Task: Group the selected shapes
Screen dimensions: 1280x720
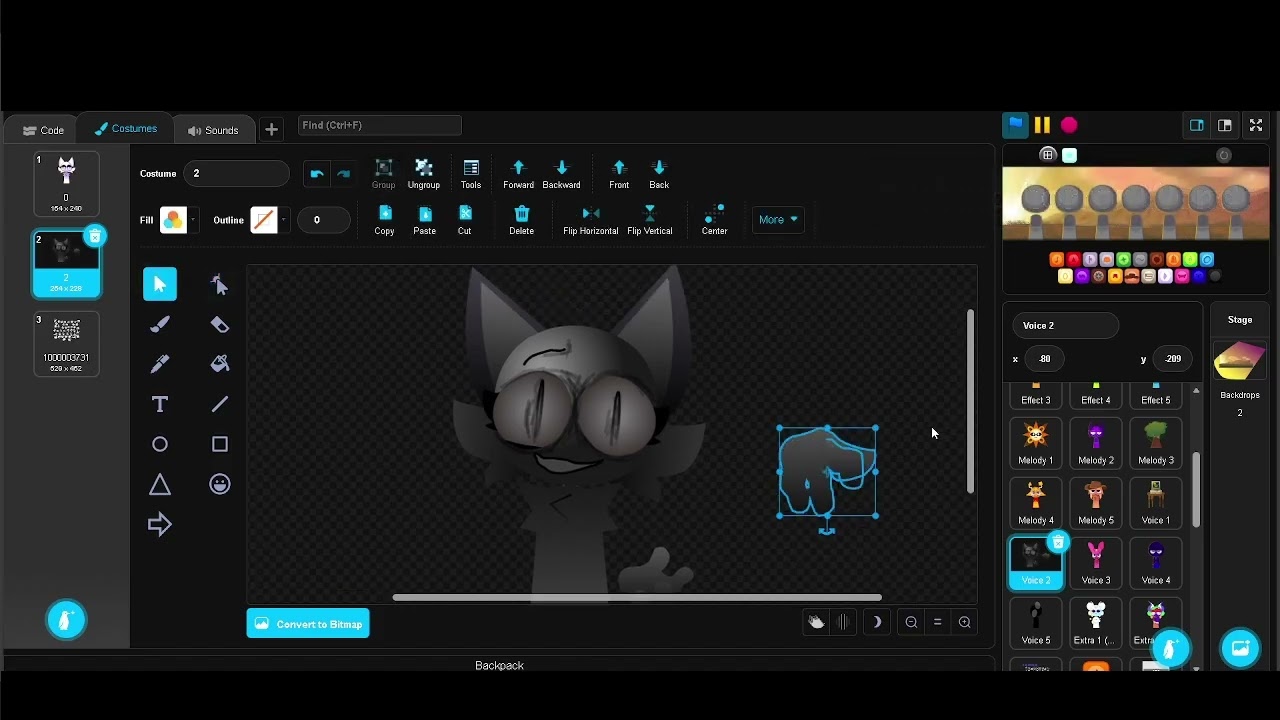Action: pos(384,174)
